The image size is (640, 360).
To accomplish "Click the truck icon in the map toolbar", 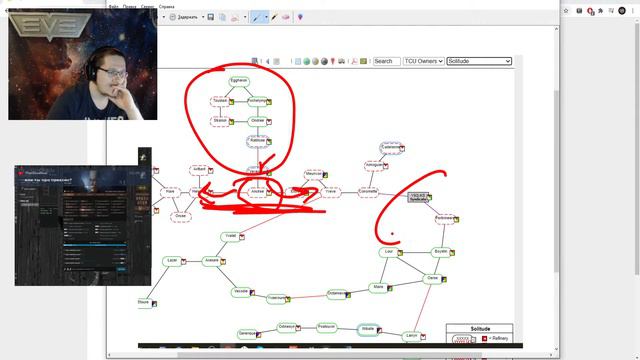I will (342, 61).
